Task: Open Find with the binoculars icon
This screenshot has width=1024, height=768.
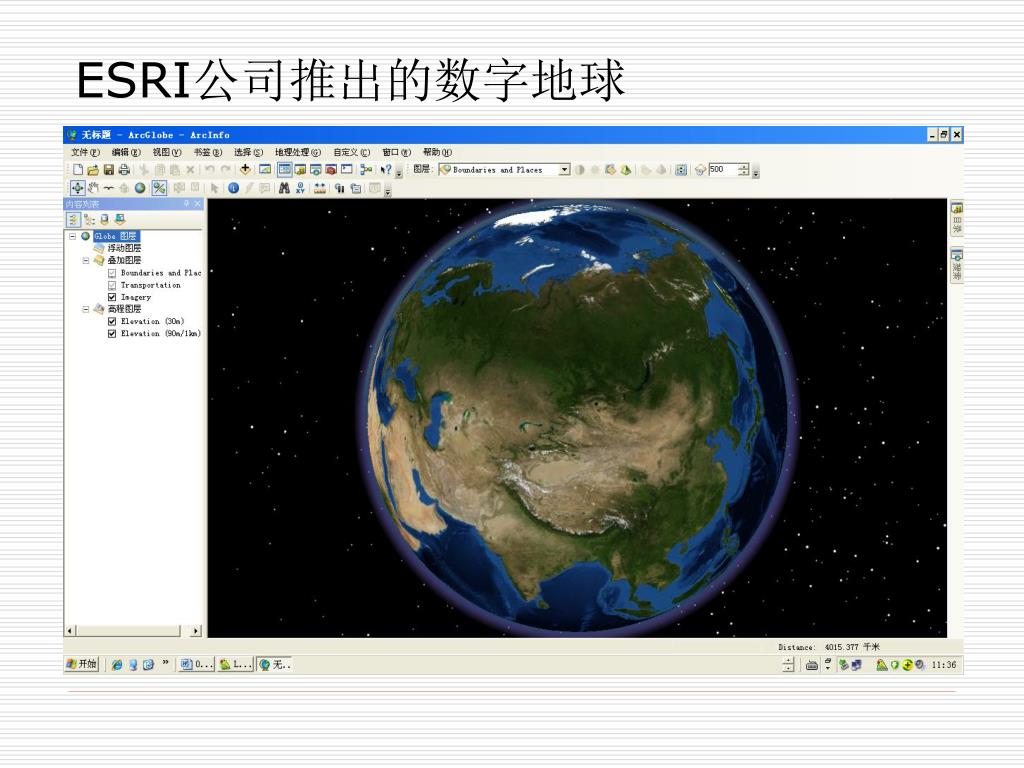Action: [284, 188]
